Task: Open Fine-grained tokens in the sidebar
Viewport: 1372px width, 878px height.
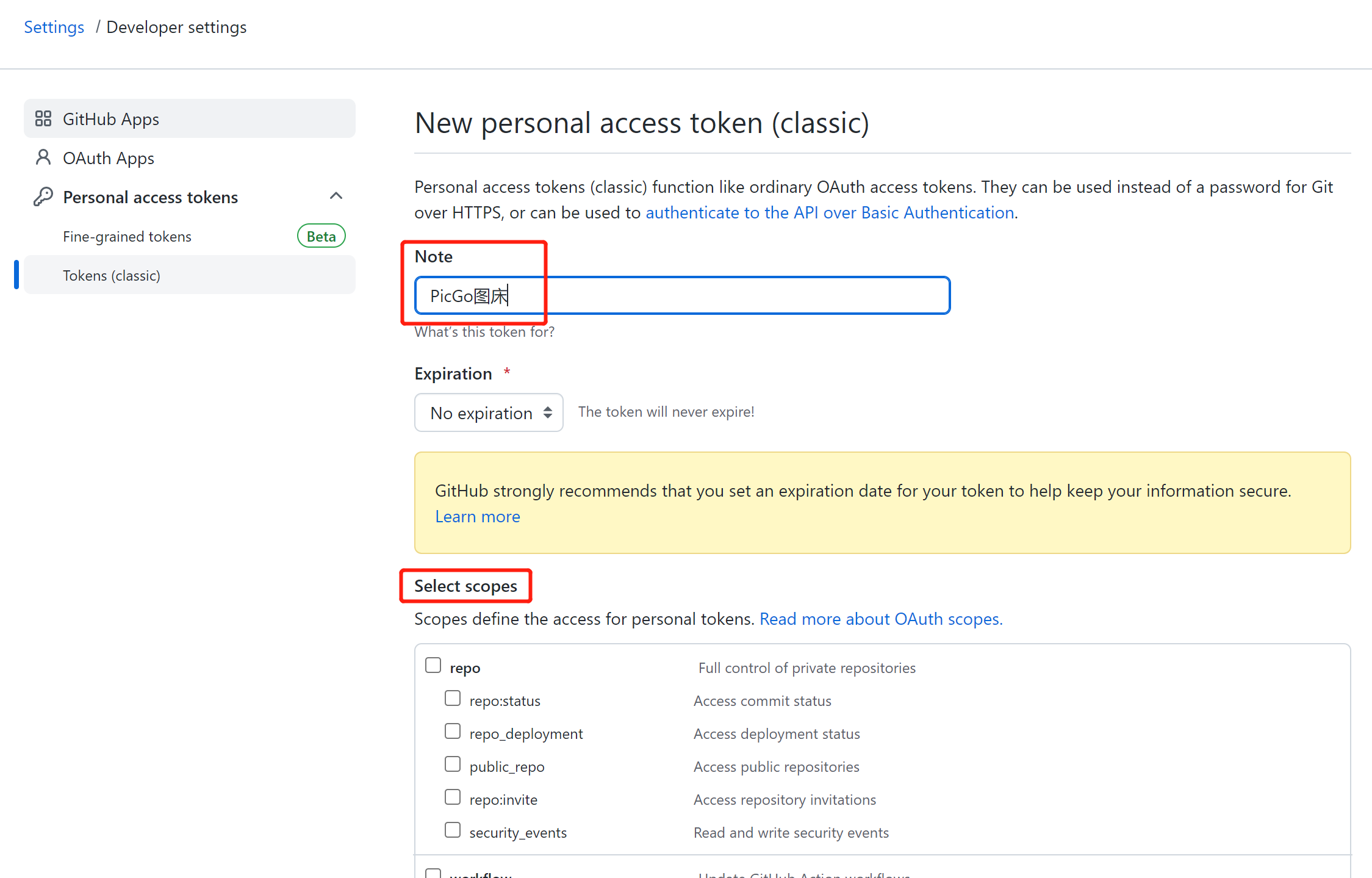Action: click(x=127, y=237)
